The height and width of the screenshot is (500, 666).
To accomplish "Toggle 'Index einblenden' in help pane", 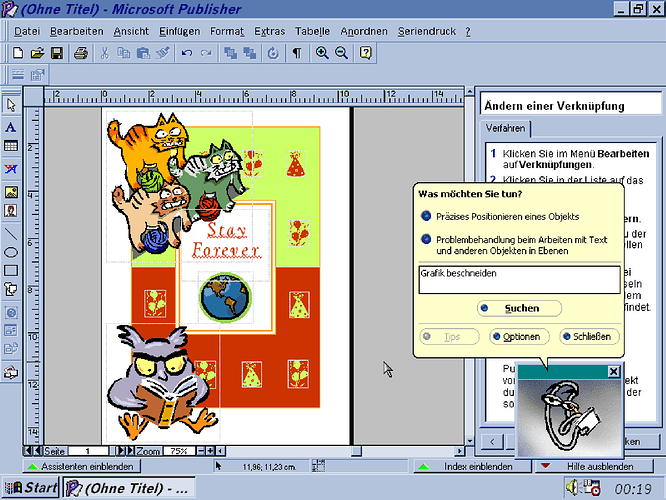I will tap(472, 466).
